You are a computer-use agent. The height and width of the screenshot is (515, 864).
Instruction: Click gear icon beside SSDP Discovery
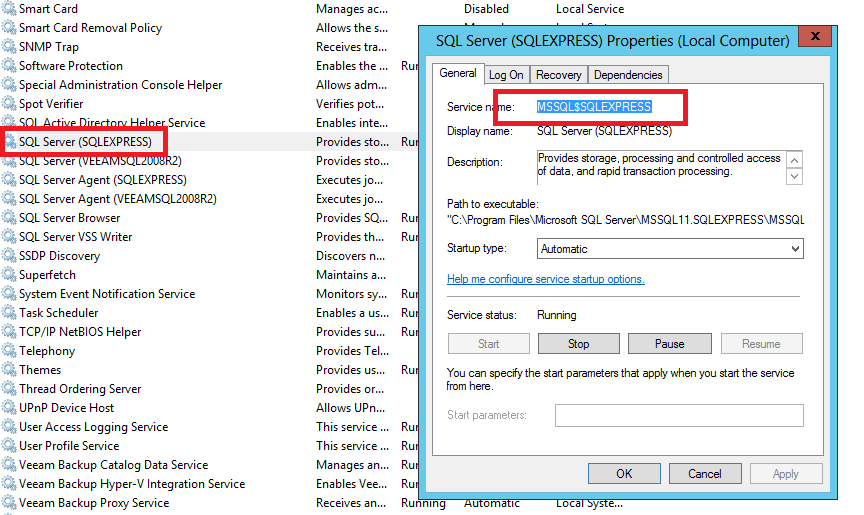[x=9, y=256]
